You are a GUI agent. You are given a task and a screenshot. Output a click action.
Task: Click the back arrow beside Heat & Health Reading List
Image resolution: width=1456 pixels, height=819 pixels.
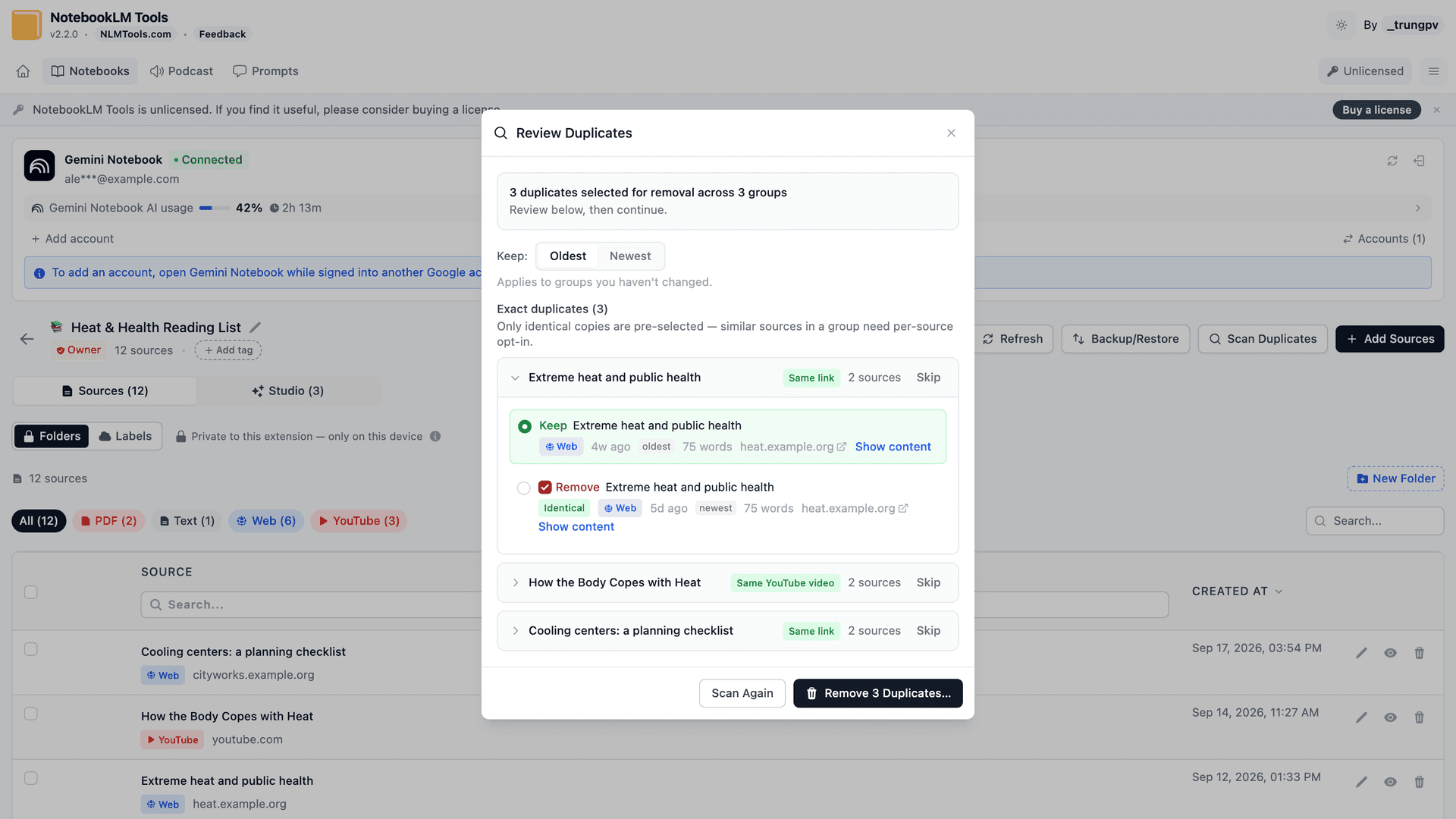(27, 339)
